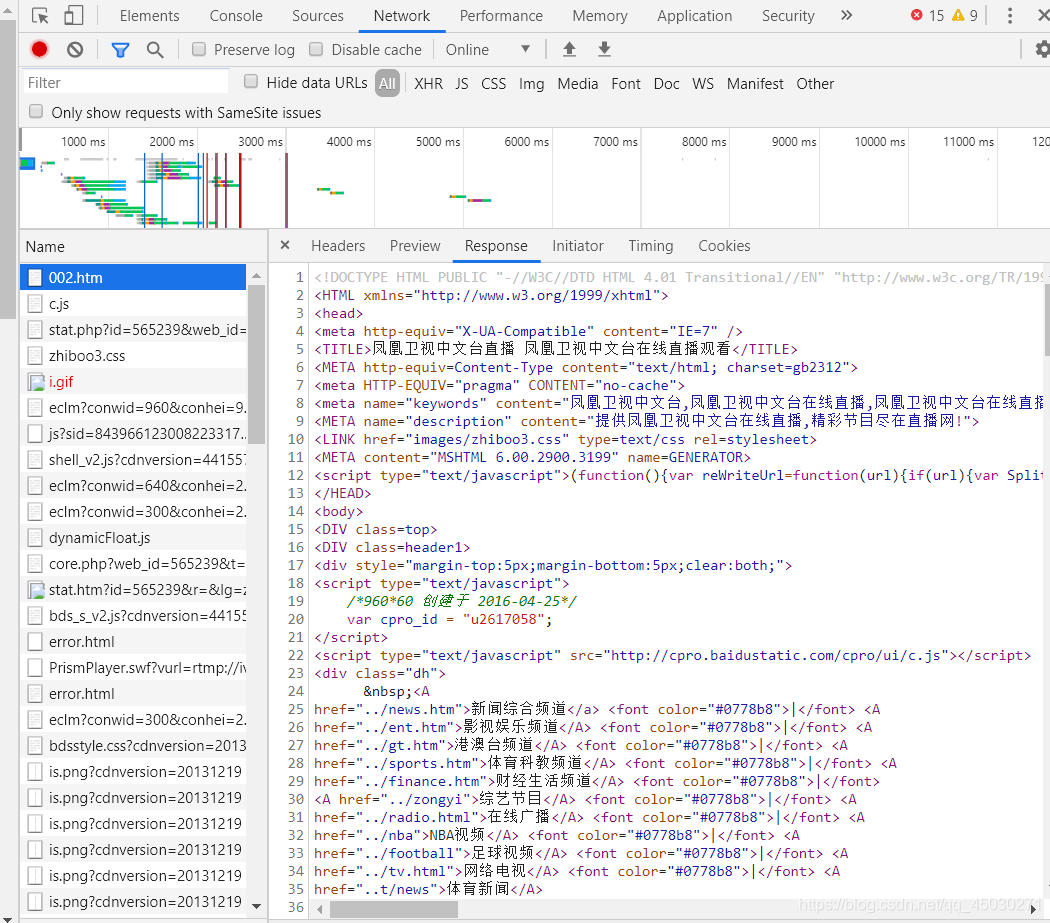The image size is (1050, 923).
Task: Select the PrismPlayer.swf request row
Action: pyautogui.click(x=133, y=668)
